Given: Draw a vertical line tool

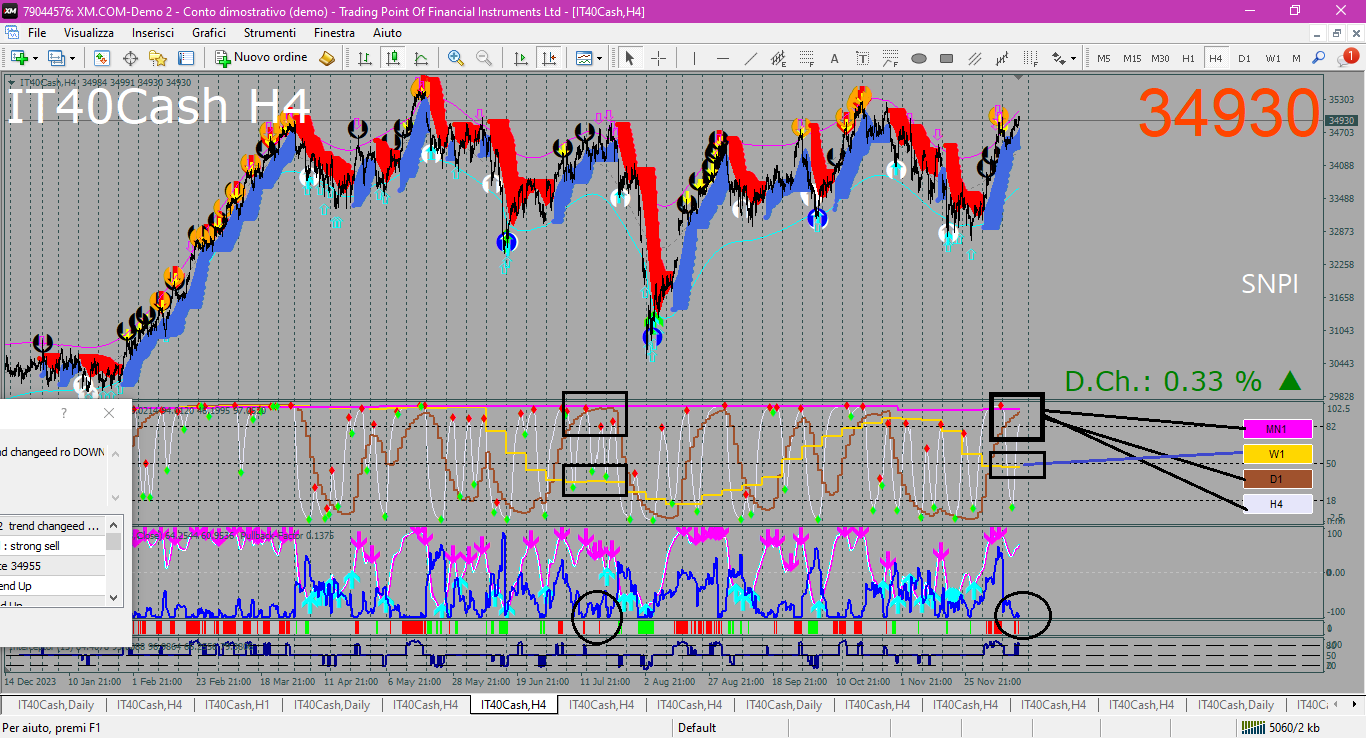Looking at the screenshot, I should point(695,58).
